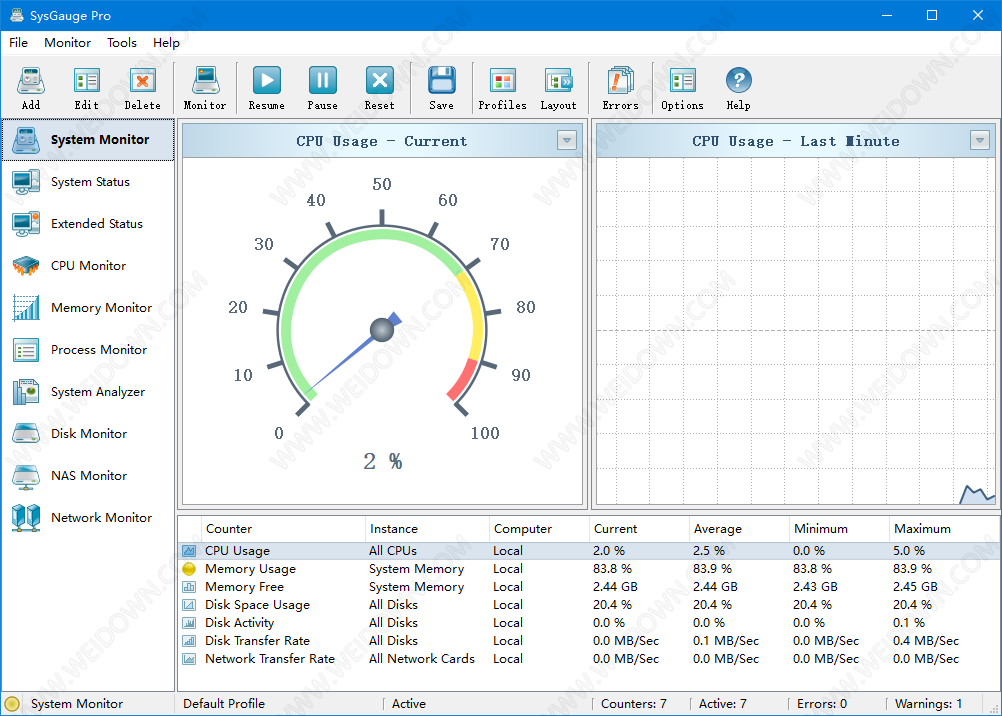Open Network Monitor in the sidebar
Screen dimensions: 1002x716
pos(88,518)
